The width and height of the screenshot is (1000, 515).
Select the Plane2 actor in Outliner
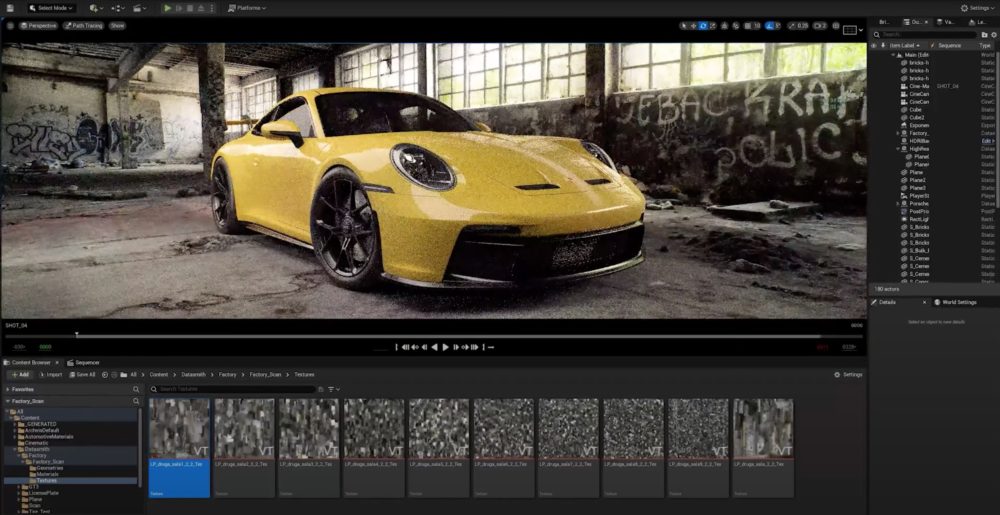[917, 180]
